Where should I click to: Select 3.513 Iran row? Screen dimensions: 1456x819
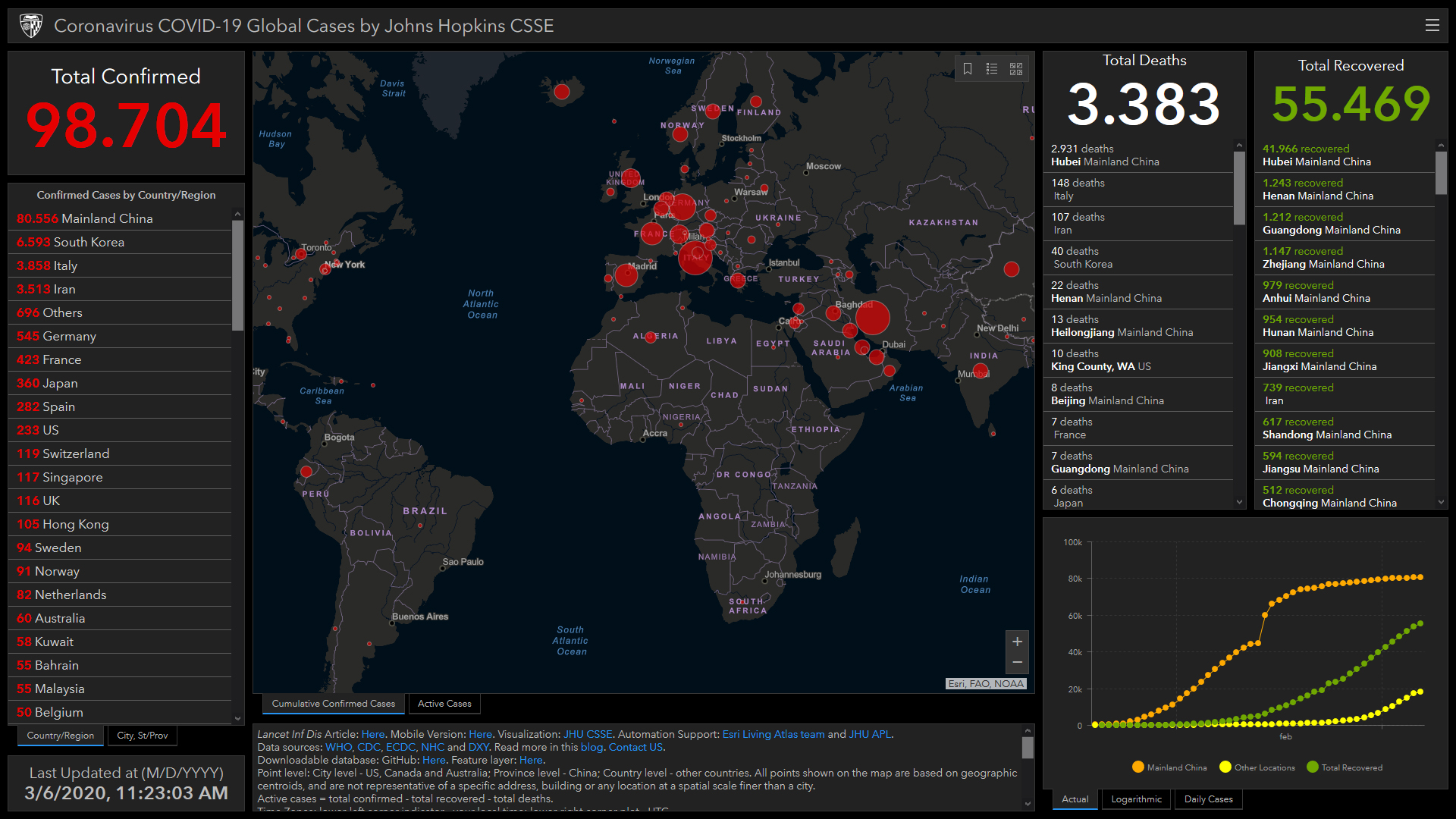[x=120, y=289]
